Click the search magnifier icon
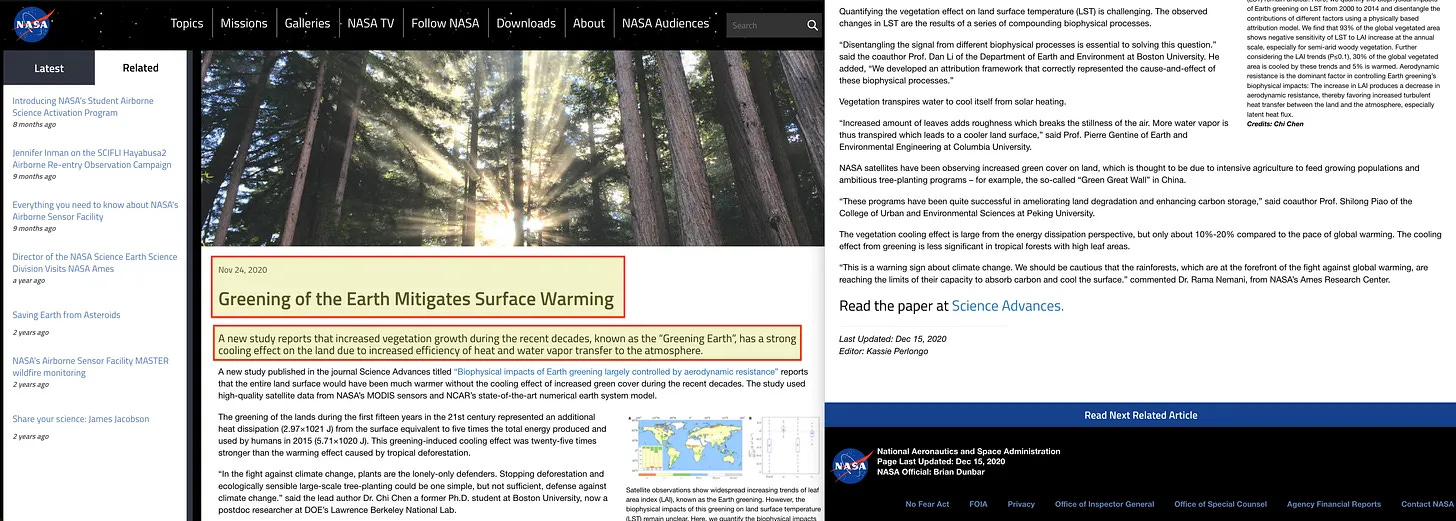Image resolution: width=1456 pixels, height=521 pixels. tap(813, 25)
